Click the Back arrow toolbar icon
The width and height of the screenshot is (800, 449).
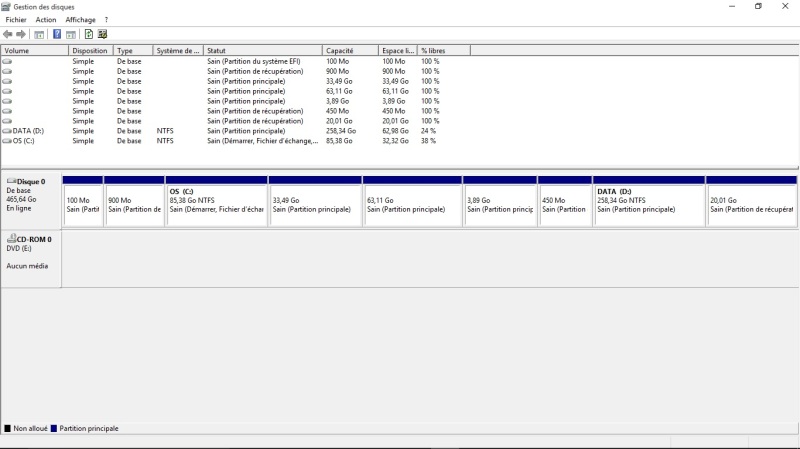[8, 34]
